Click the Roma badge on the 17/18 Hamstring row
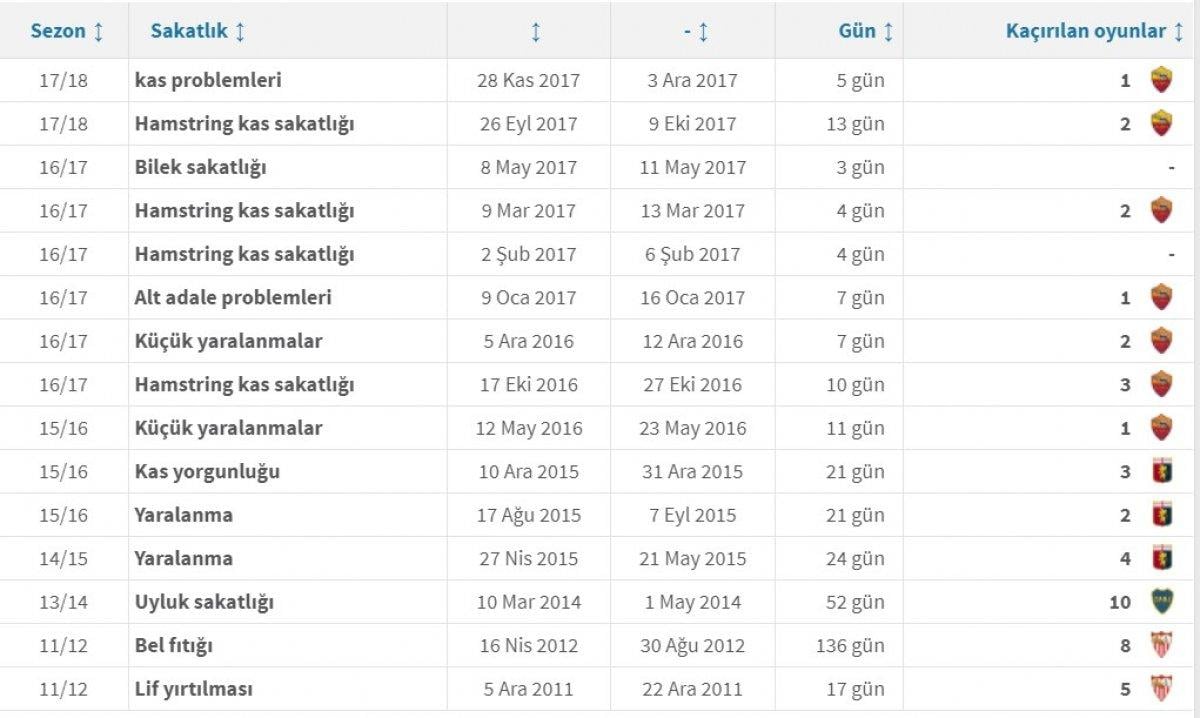 pos(1160,124)
